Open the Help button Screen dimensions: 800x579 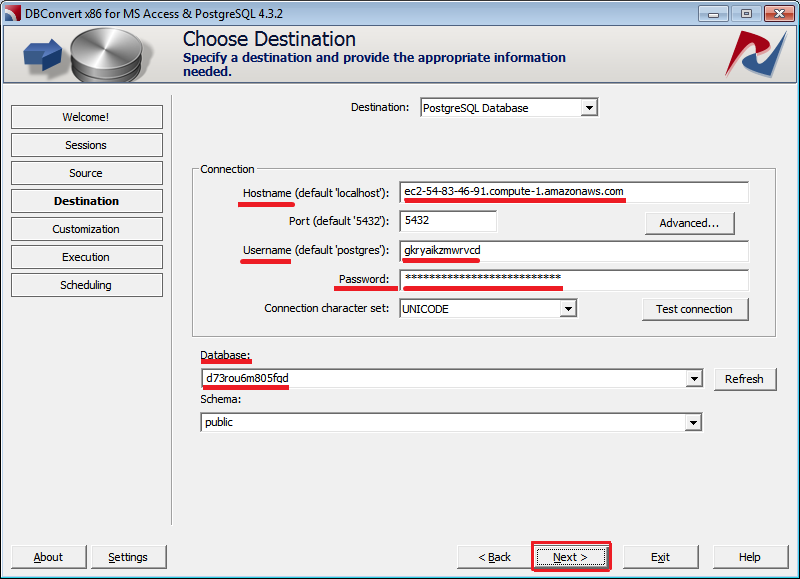750,557
